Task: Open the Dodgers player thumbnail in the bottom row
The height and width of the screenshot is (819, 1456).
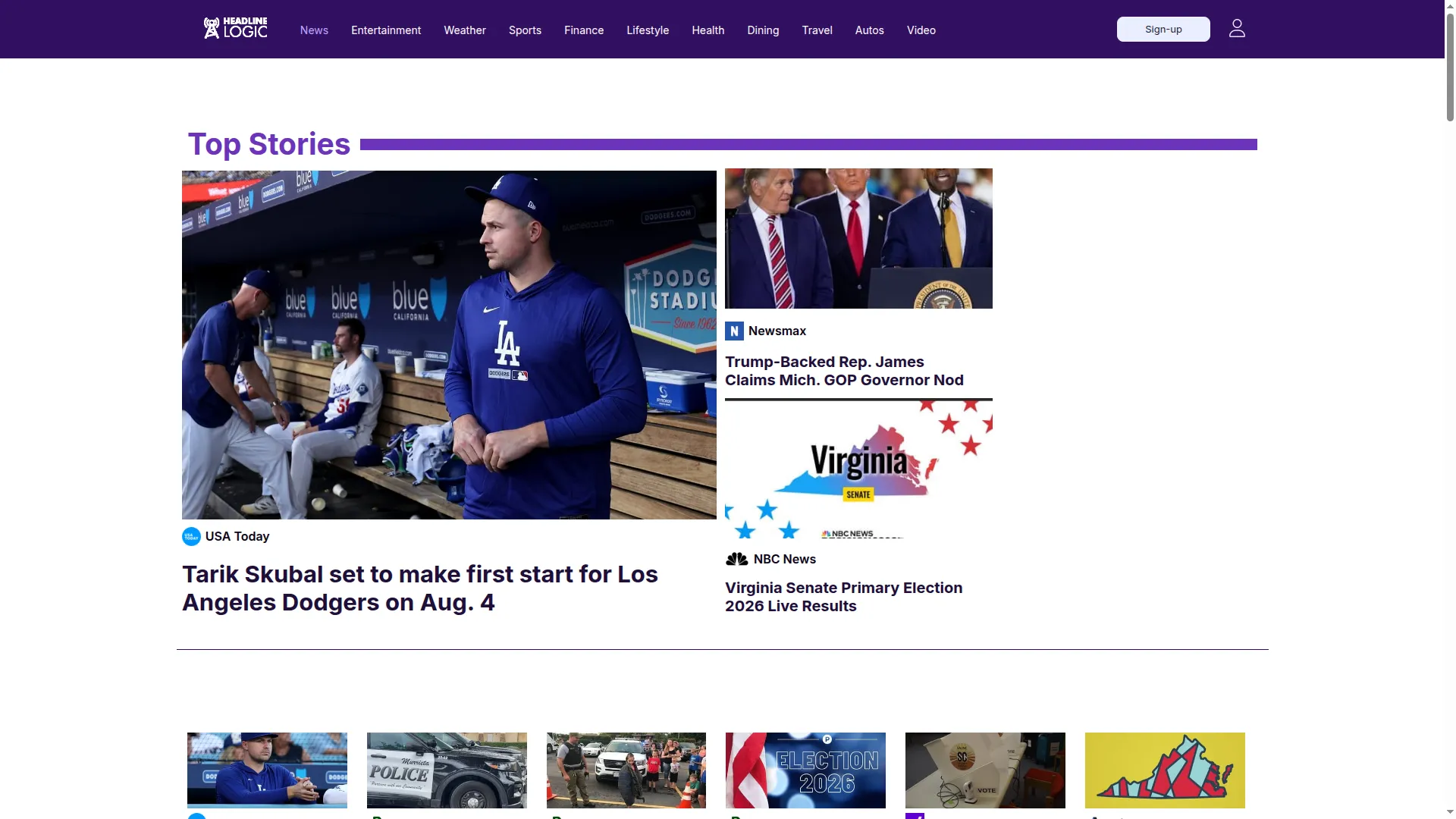Action: (x=267, y=770)
